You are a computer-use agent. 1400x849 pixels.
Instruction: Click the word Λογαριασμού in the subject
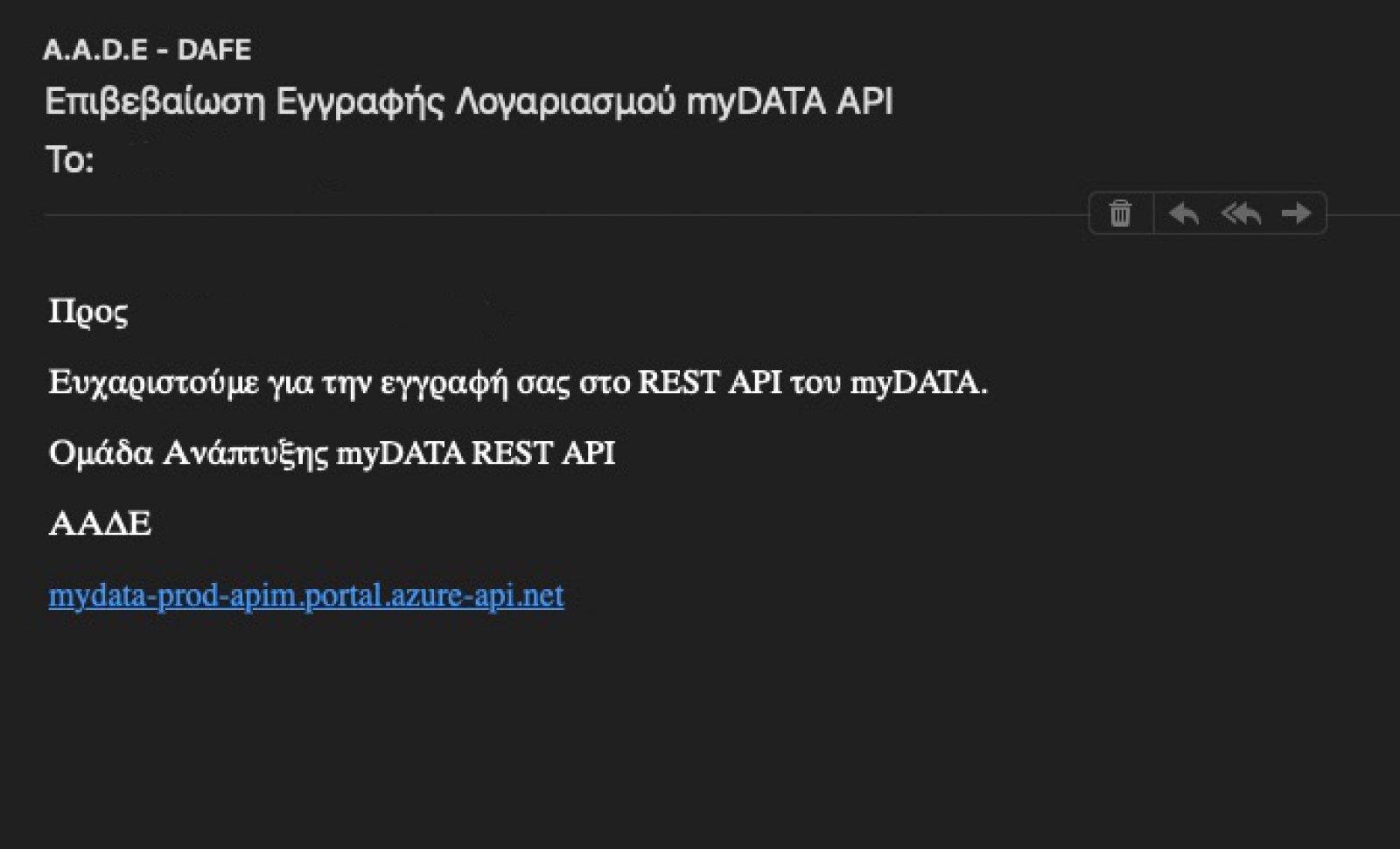pos(566,102)
